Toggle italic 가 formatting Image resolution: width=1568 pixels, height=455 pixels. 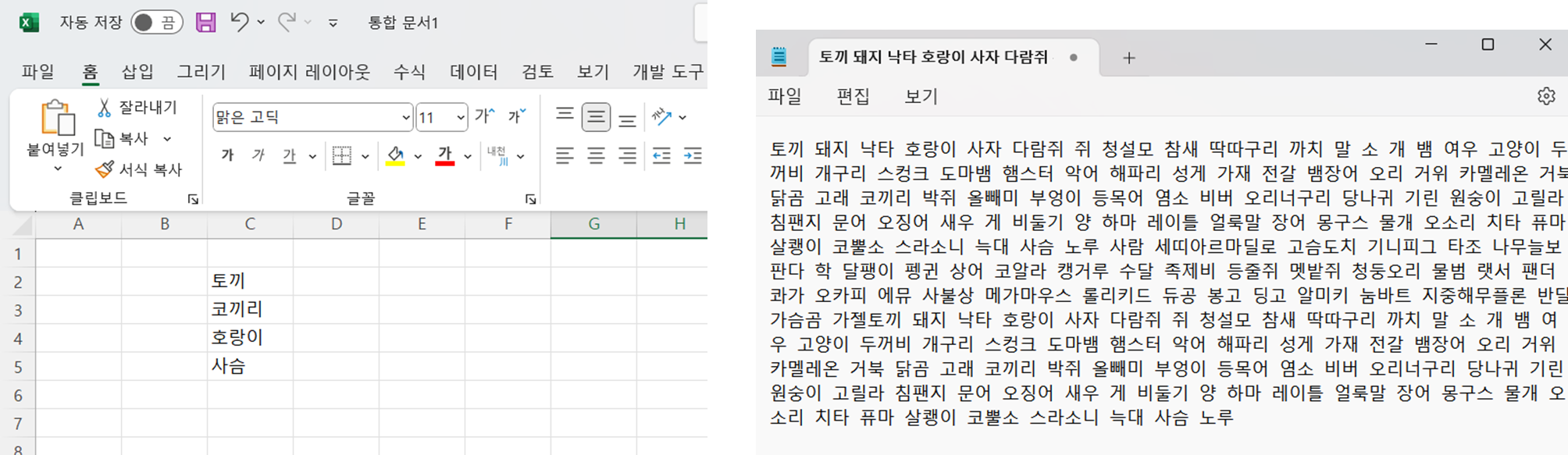point(258,155)
